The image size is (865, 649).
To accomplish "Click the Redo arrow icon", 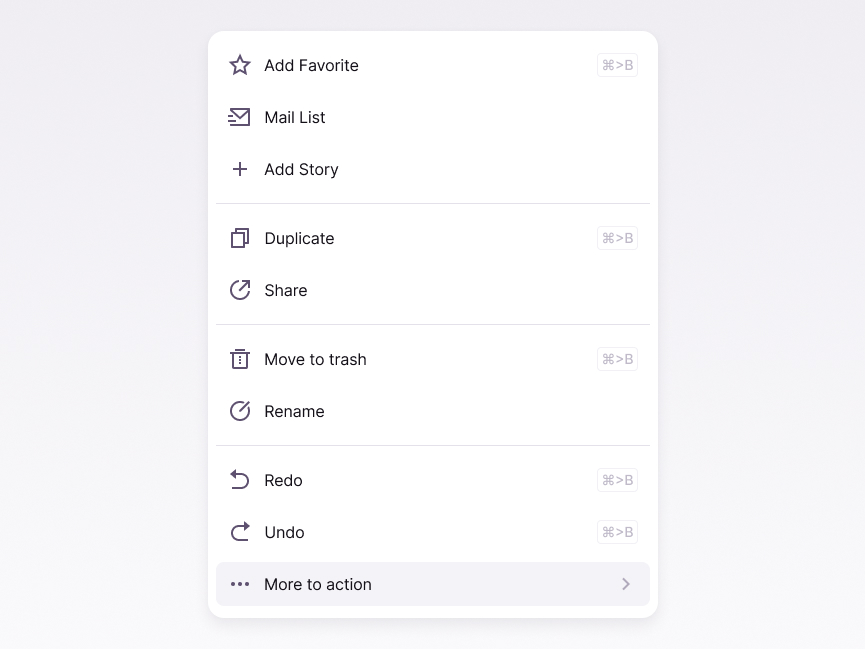I will click(x=240, y=480).
